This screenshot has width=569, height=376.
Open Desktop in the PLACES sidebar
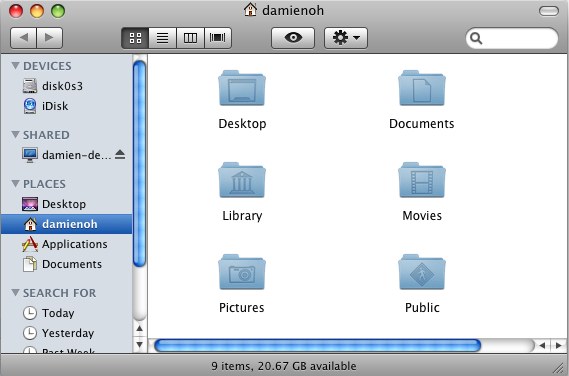click(x=66, y=204)
